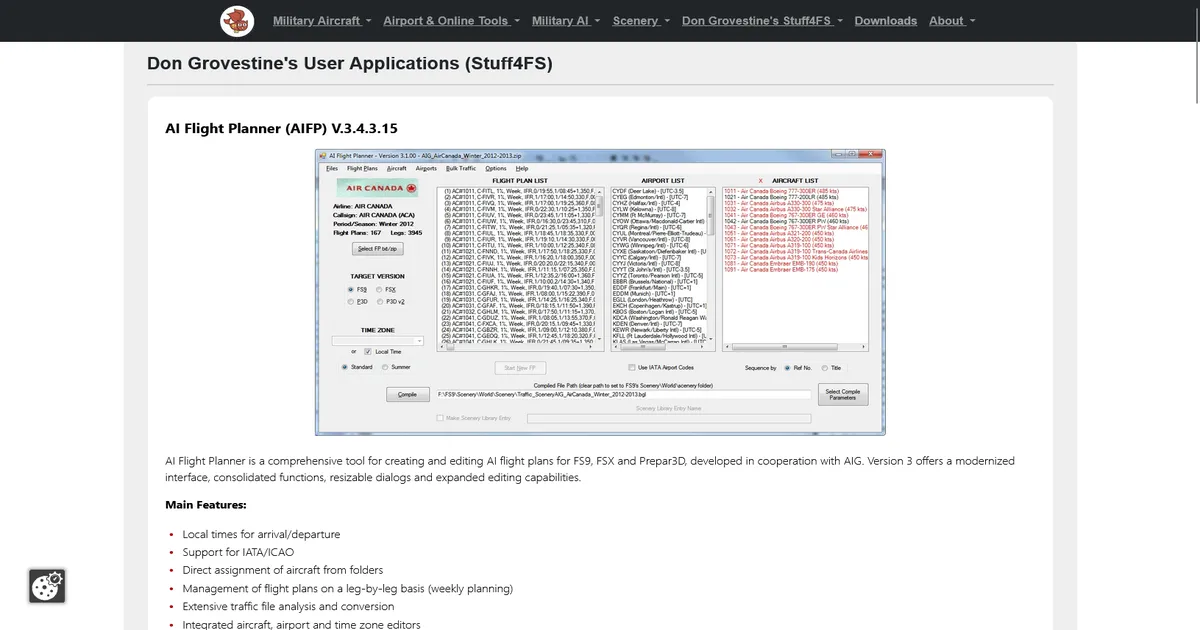Image resolution: width=1200 pixels, height=630 pixels.
Task: Open the Help menu in AIFP
Action: point(522,168)
